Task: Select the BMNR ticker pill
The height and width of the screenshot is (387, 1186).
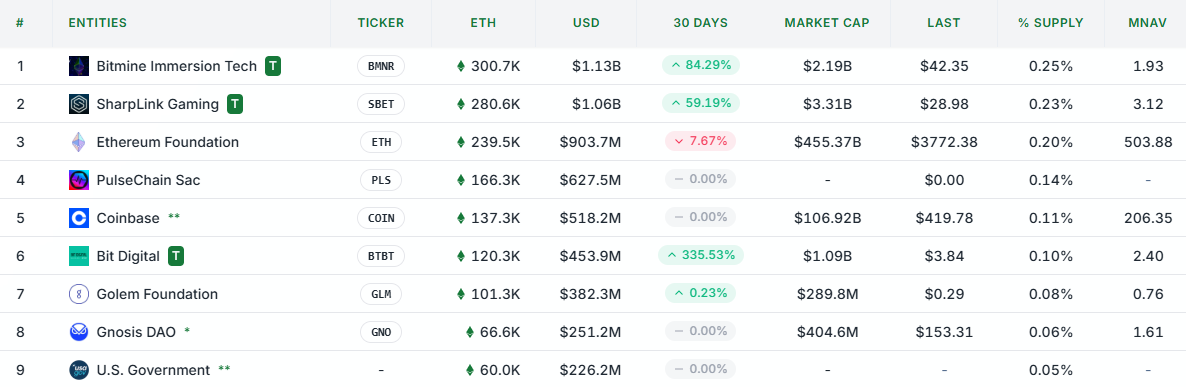Action: point(381,67)
